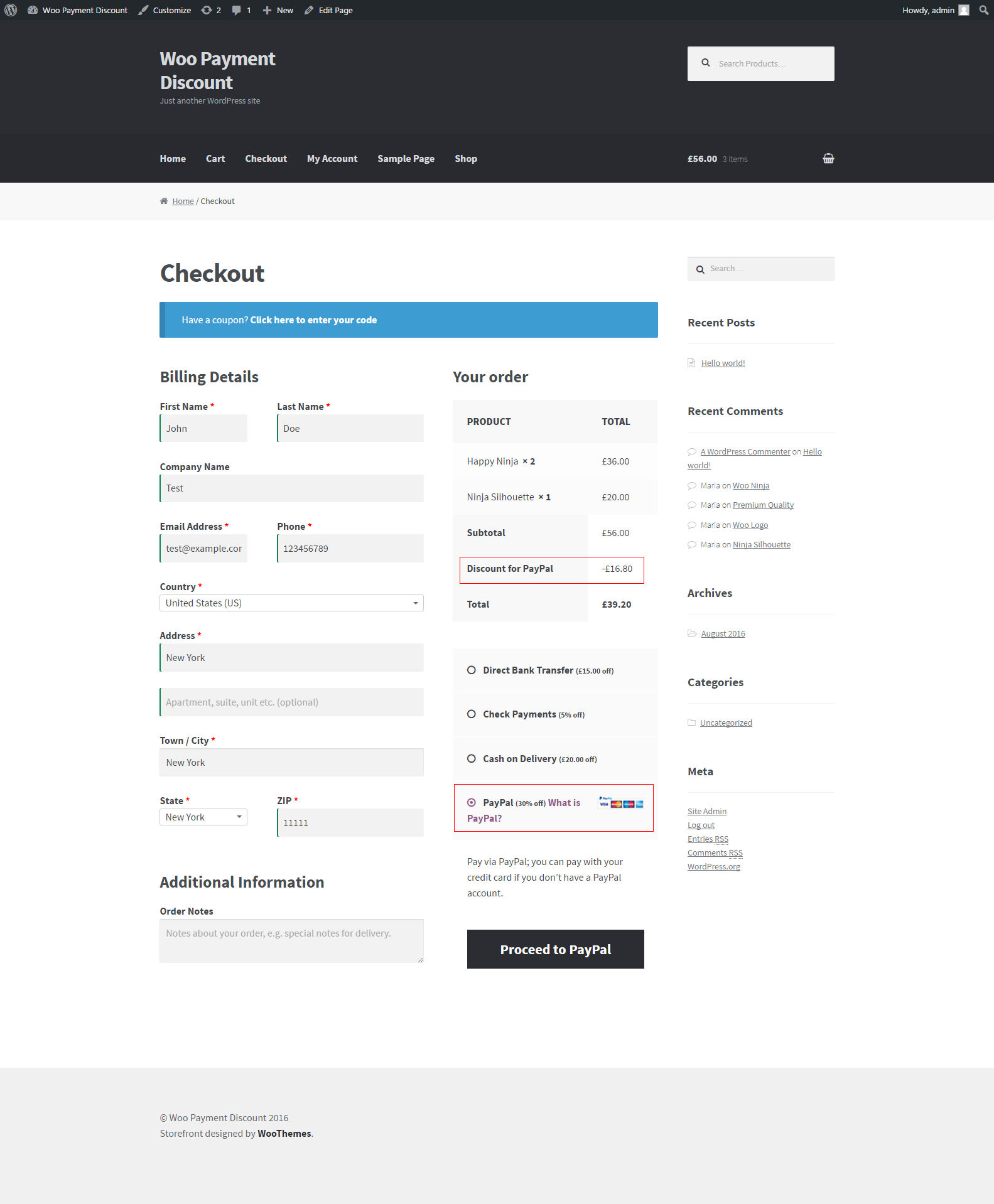Open the Sample Page menu item
This screenshot has height=1204, width=994.
tap(406, 159)
